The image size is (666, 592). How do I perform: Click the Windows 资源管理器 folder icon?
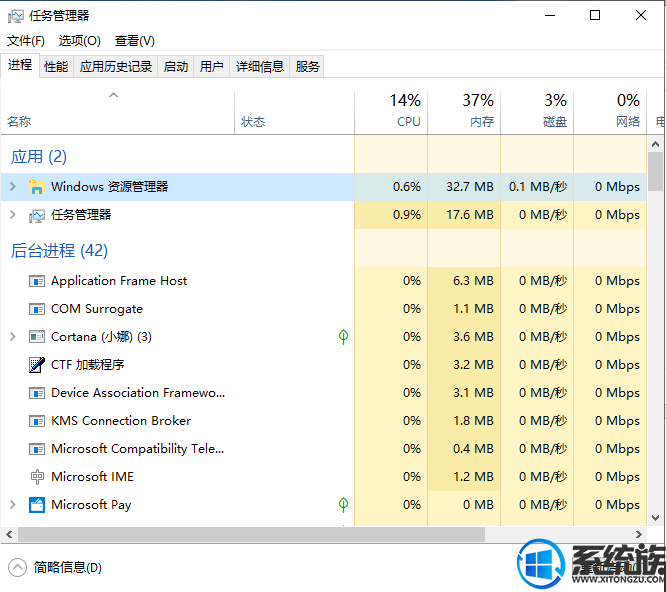37,187
